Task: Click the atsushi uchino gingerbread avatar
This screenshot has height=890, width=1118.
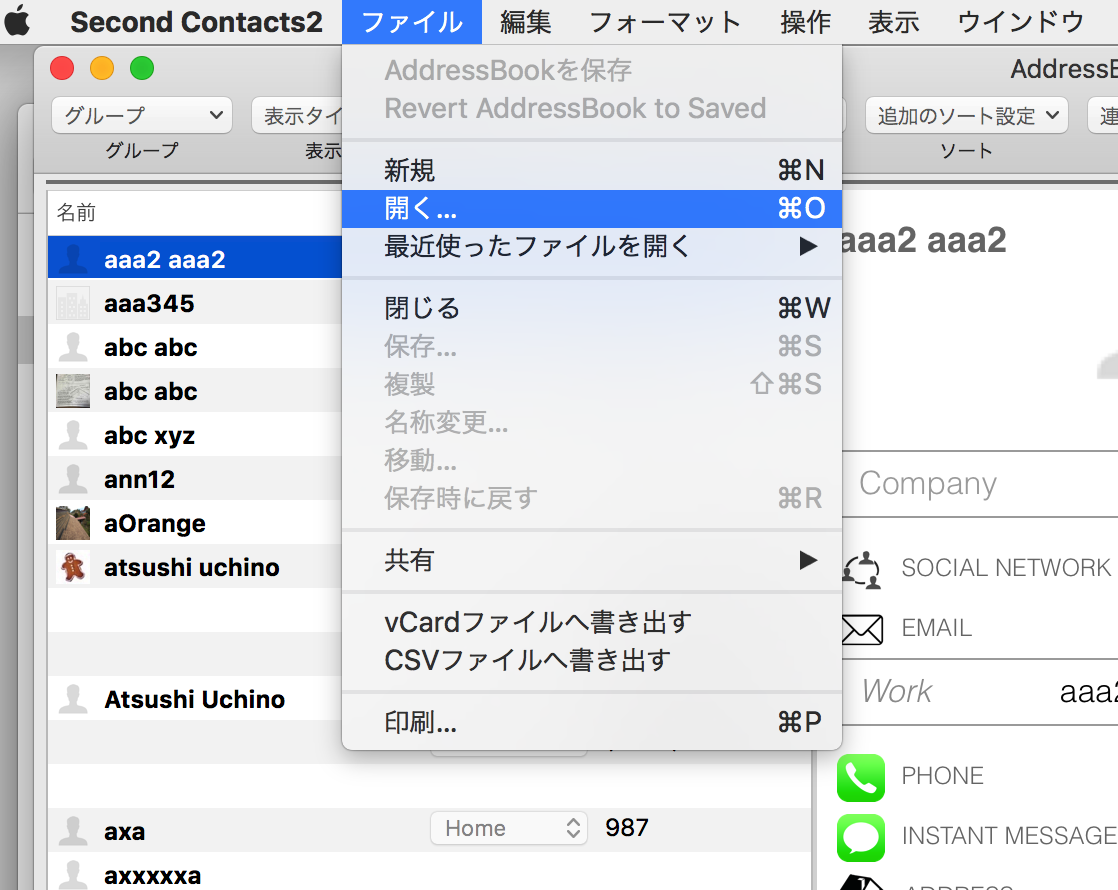Action: 73,567
